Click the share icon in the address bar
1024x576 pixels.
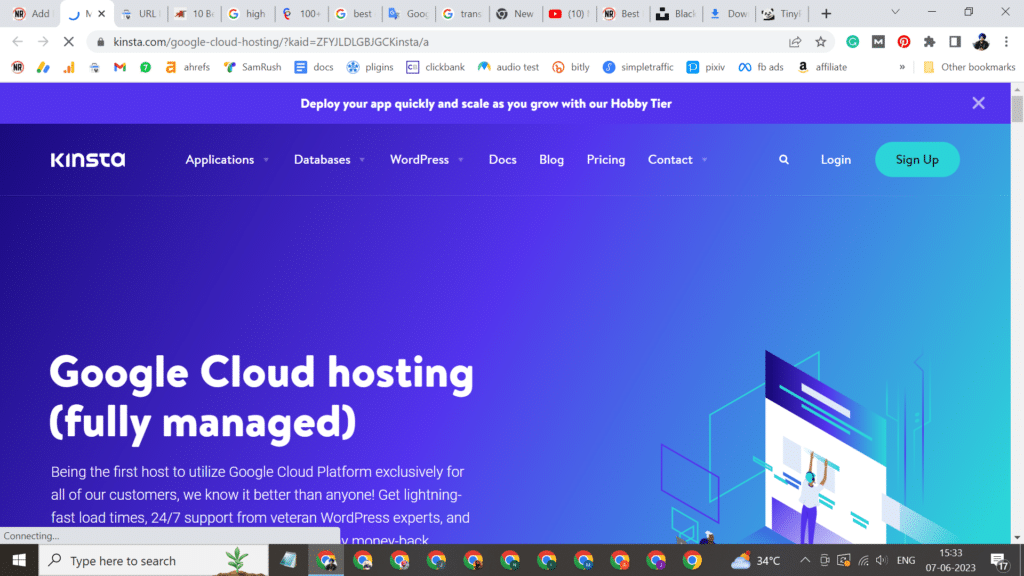(795, 42)
